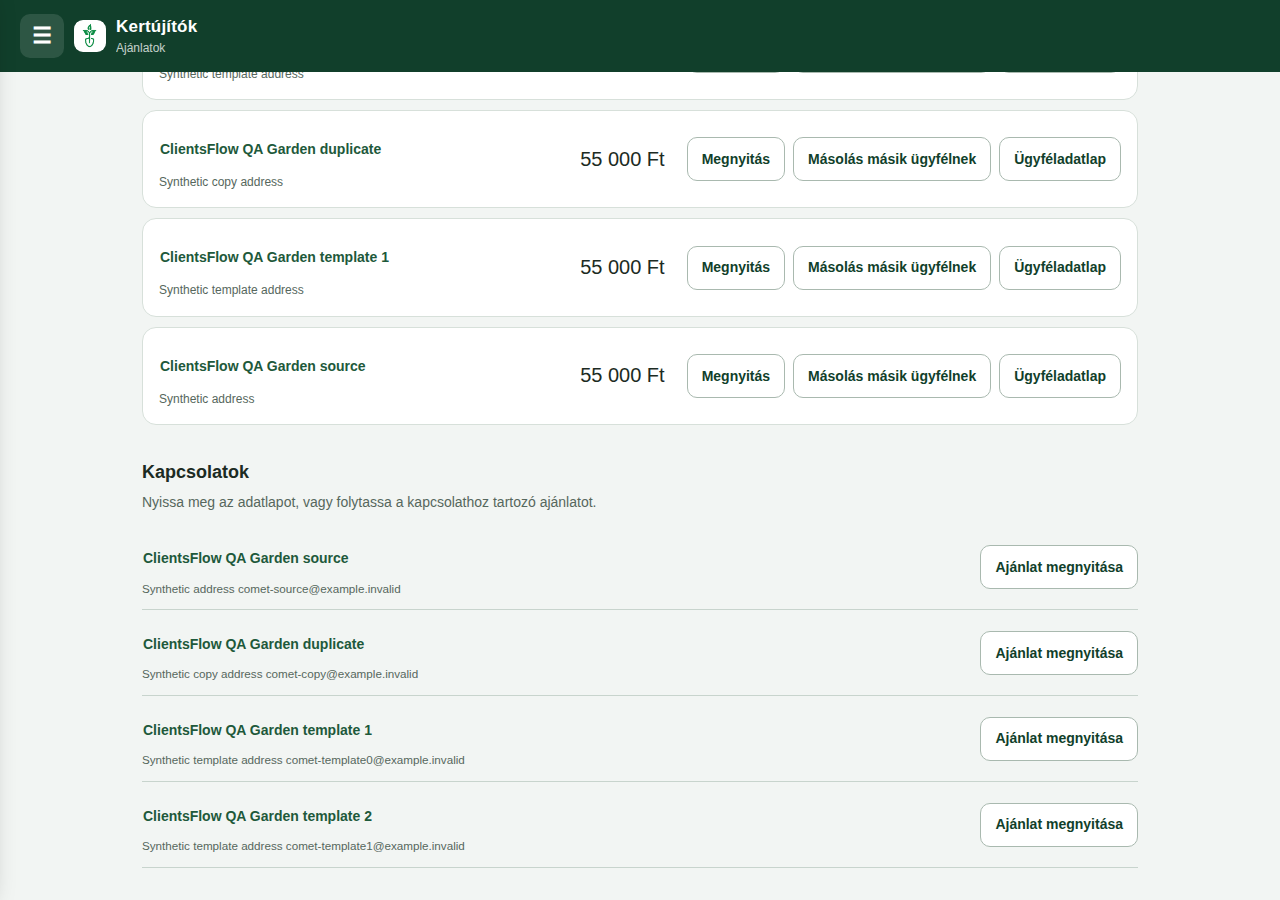Open the Garden duplicate offer with Megnyitás
The image size is (1280, 900).
[736, 159]
